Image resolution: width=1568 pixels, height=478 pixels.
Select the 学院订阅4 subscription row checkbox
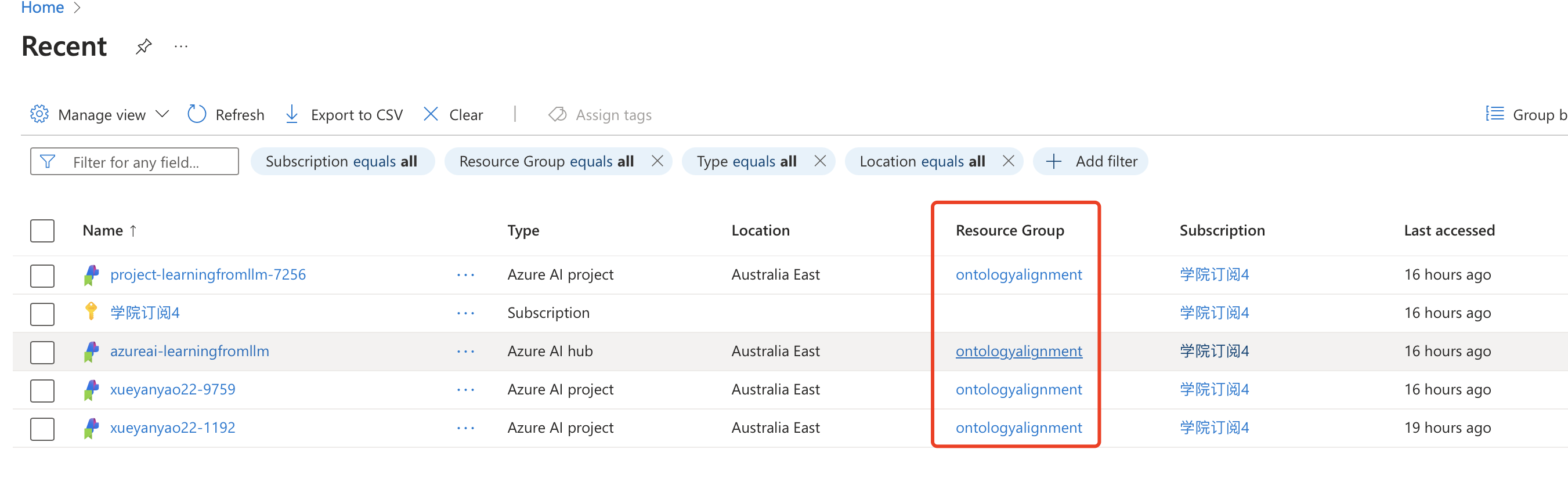[42, 314]
